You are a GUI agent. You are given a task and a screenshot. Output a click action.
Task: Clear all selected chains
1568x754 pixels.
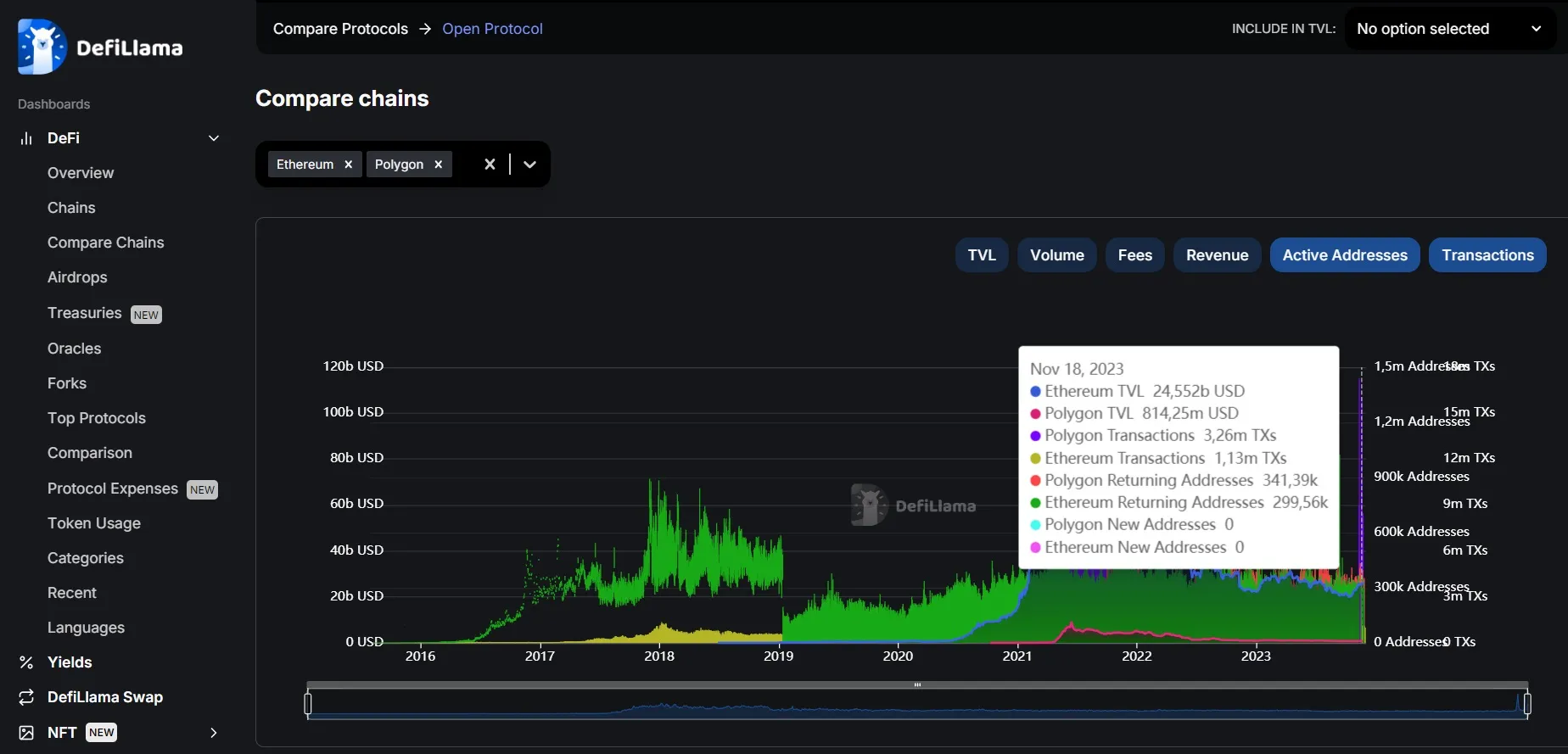tap(490, 165)
